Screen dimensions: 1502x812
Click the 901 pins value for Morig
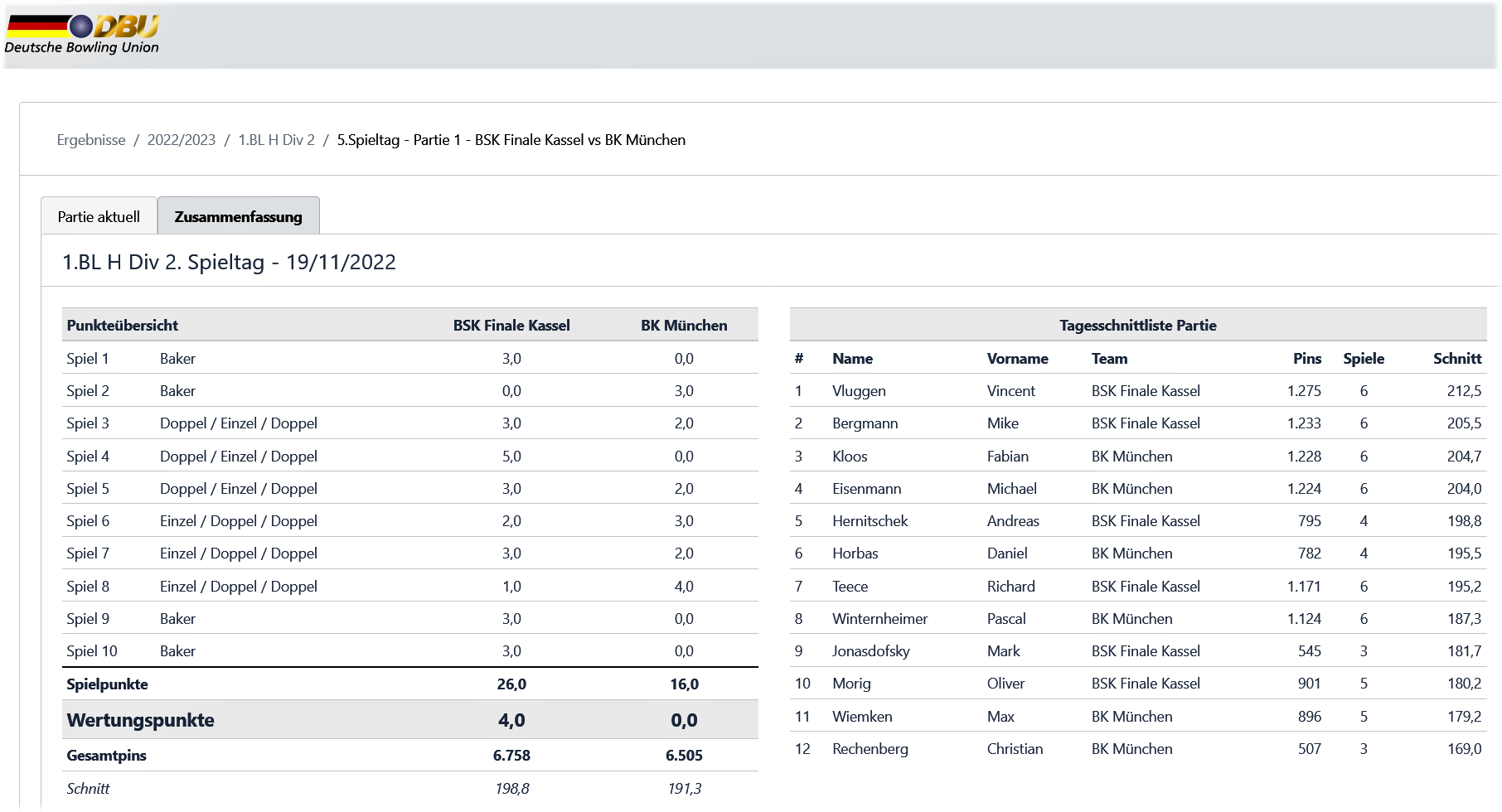1310,684
